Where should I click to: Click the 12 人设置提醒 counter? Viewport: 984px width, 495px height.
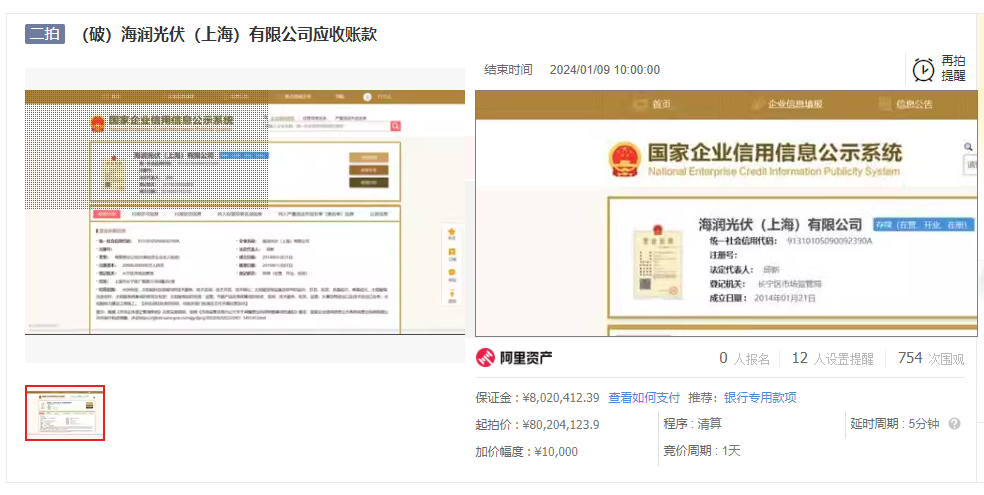coord(832,358)
